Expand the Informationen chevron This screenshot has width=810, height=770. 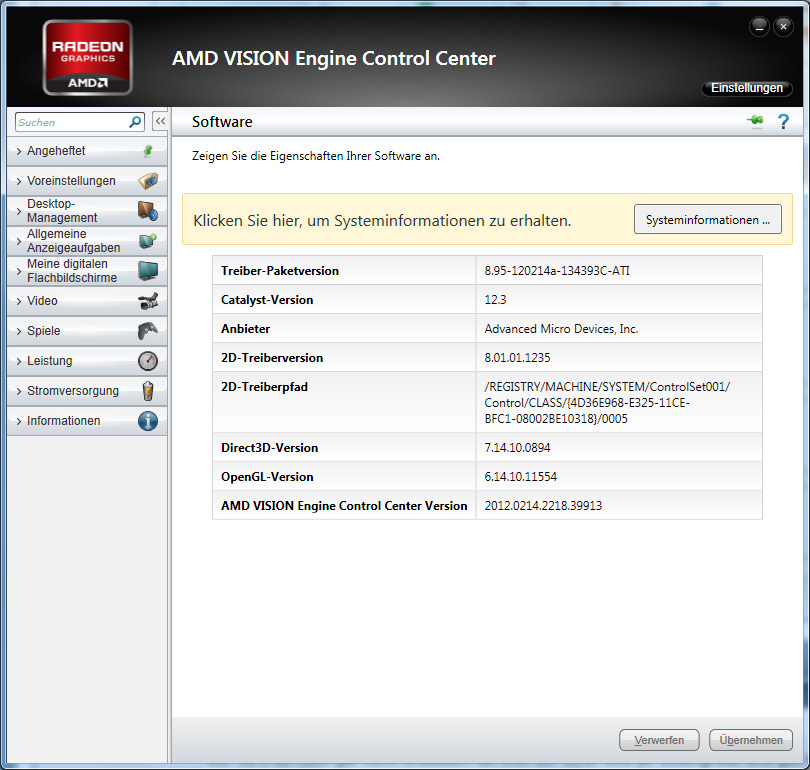click(x=19, y=421)
